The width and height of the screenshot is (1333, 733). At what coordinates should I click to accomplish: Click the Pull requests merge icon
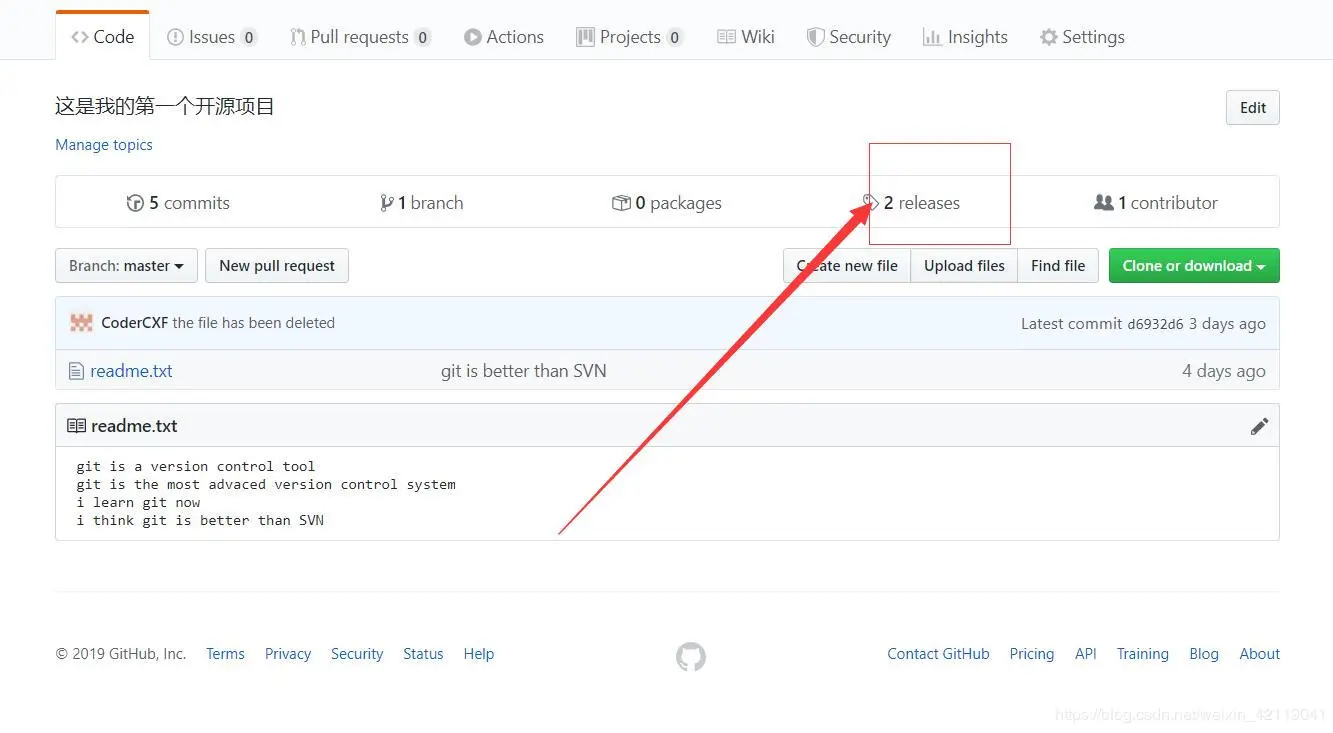[297, 37]
